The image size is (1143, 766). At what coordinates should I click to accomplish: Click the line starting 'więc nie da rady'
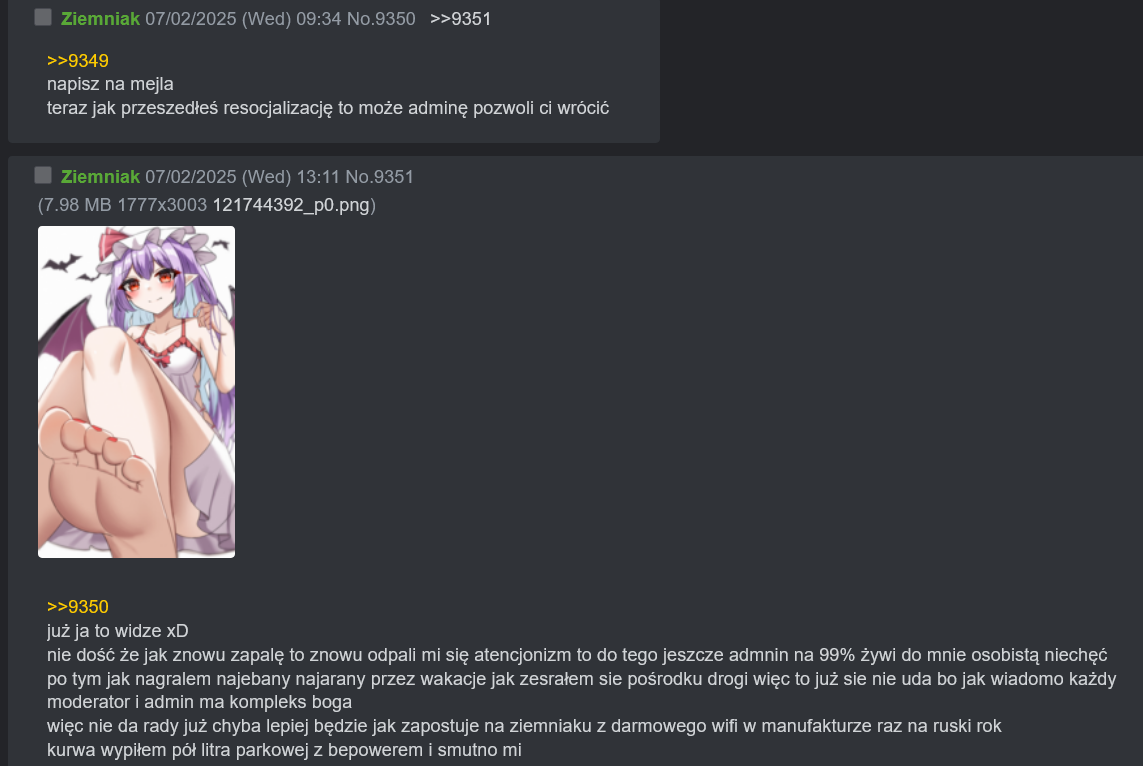(524, 726)
